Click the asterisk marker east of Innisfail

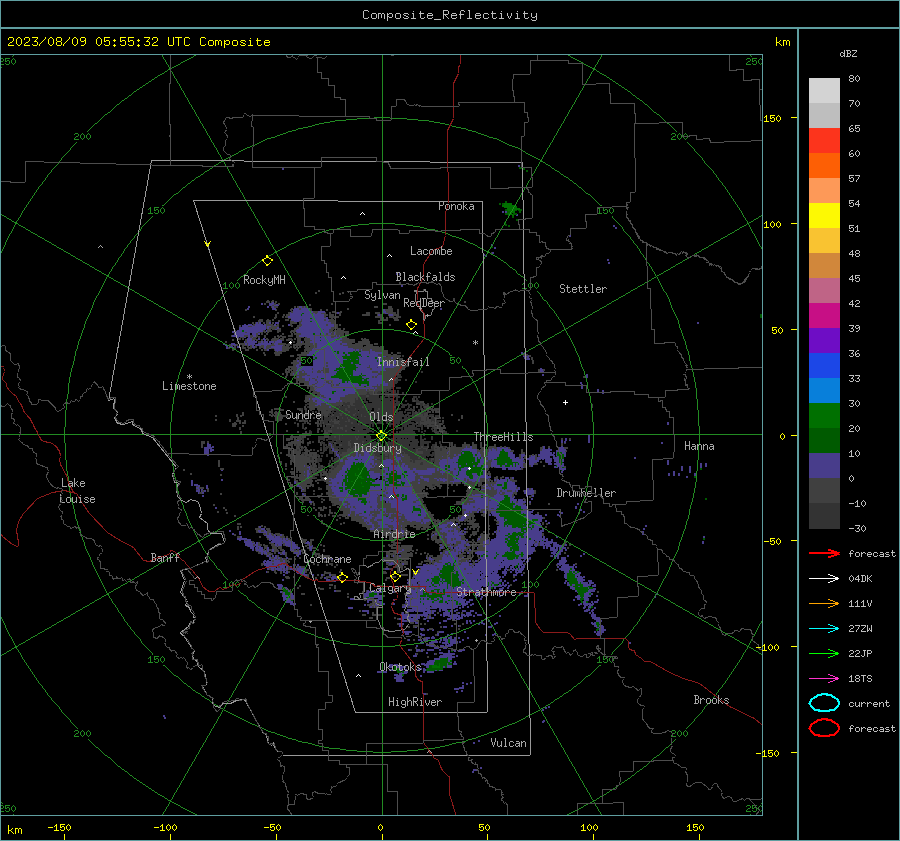click(475, 343)
